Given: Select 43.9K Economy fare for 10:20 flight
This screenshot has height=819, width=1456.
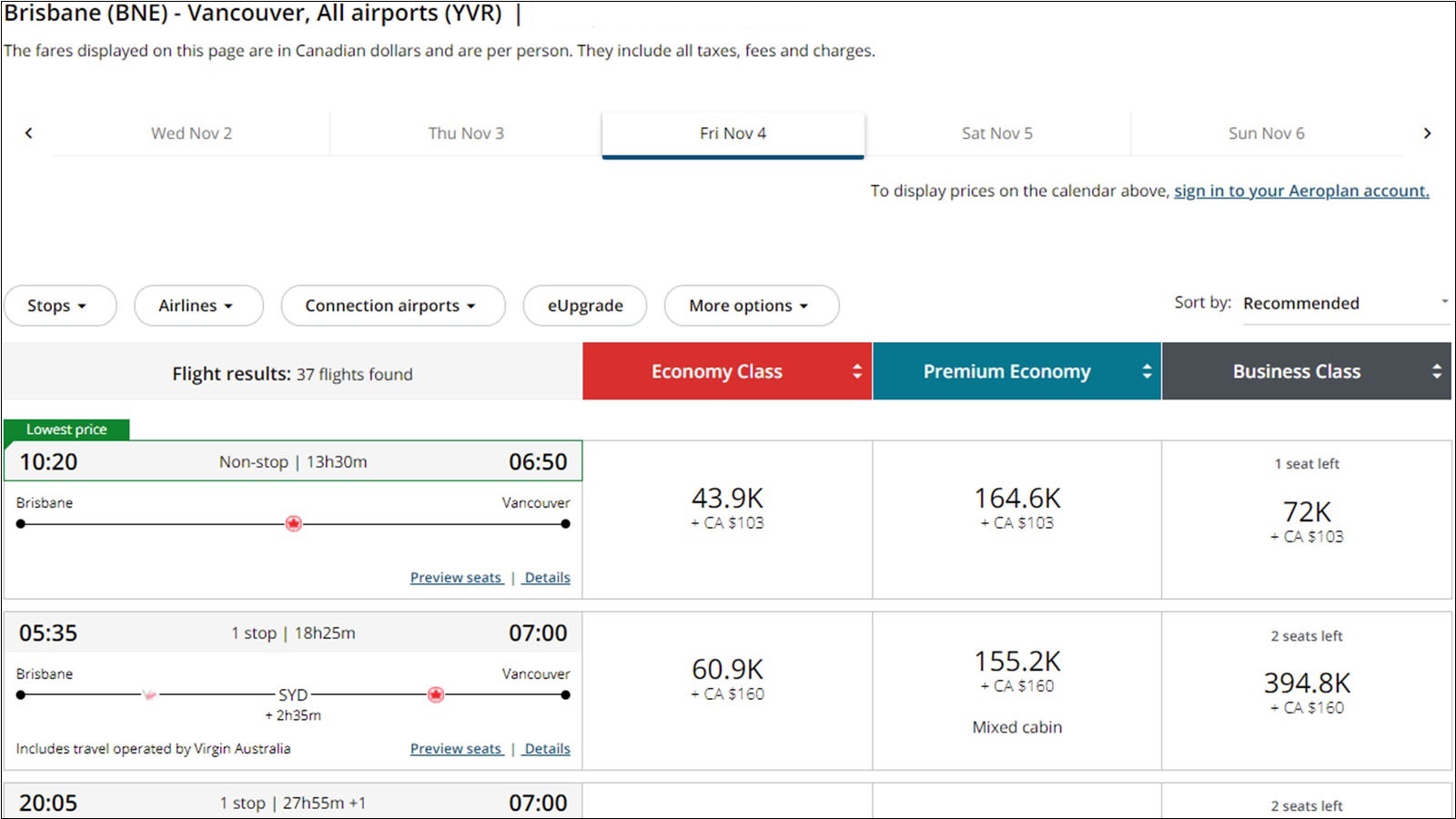Looking at the screenshot, I should coord(727,520).
